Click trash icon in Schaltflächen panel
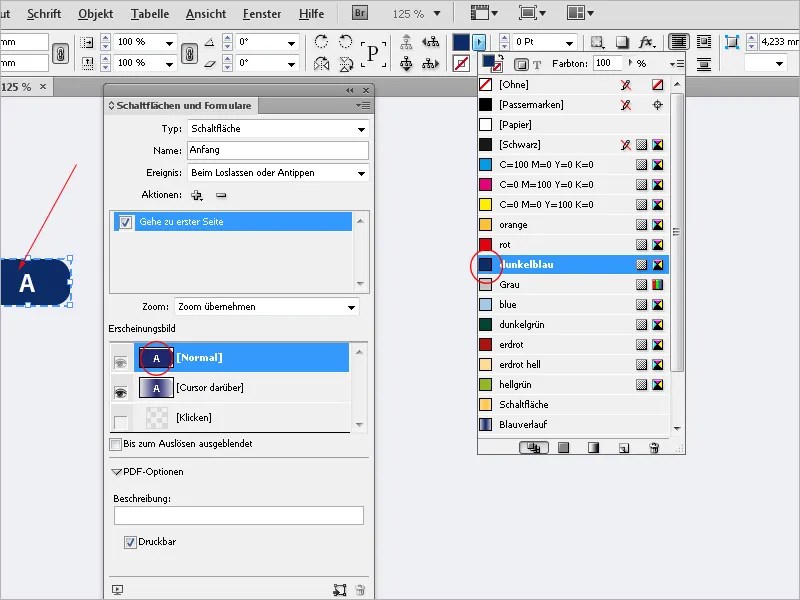The image size is (800, 600). click(360, 590)
